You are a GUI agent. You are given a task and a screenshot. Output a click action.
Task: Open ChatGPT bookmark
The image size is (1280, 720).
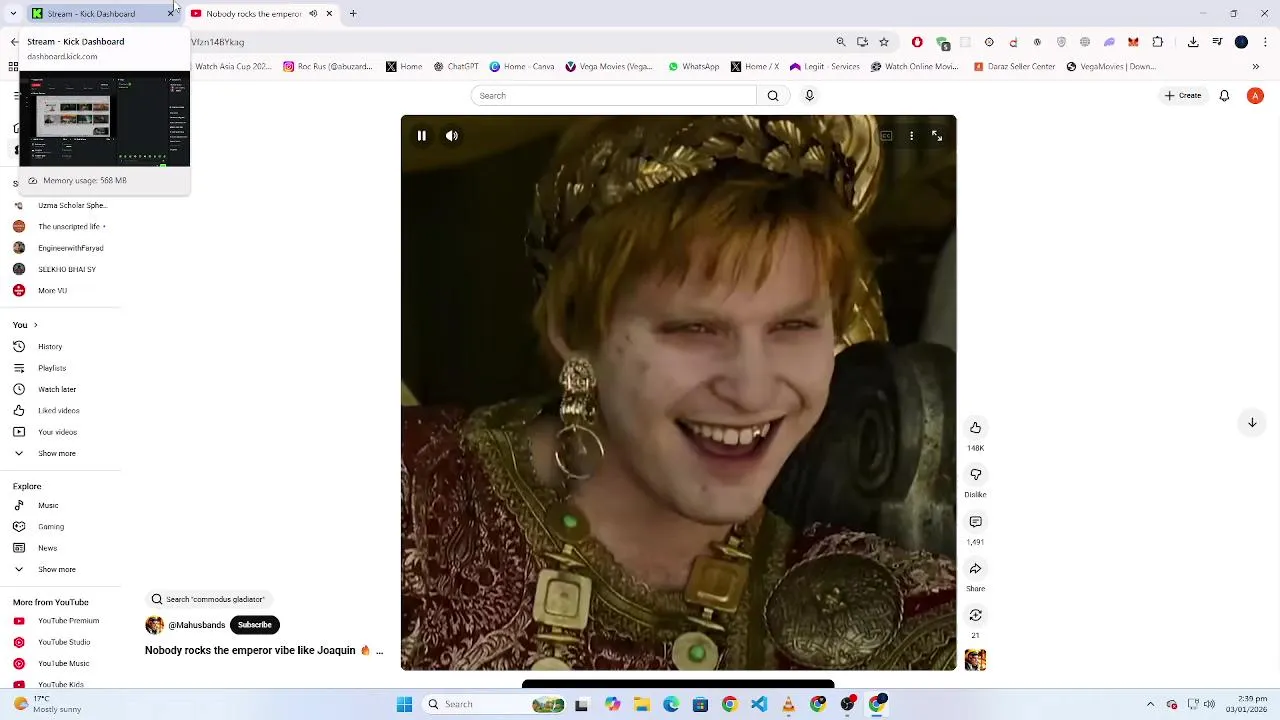coord(456,67)
